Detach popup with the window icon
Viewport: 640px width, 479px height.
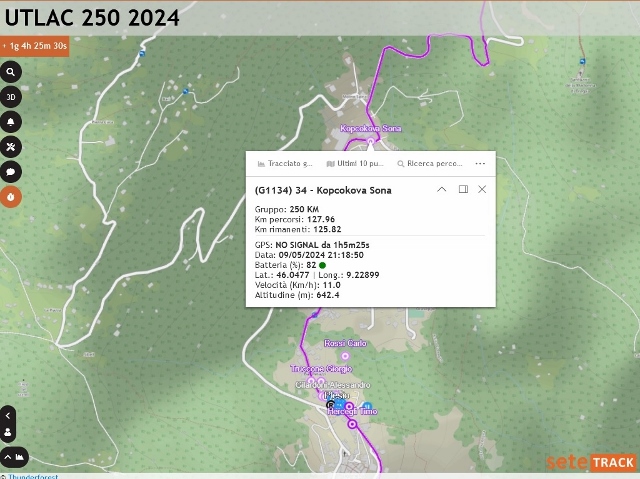(x=463, y=189)
